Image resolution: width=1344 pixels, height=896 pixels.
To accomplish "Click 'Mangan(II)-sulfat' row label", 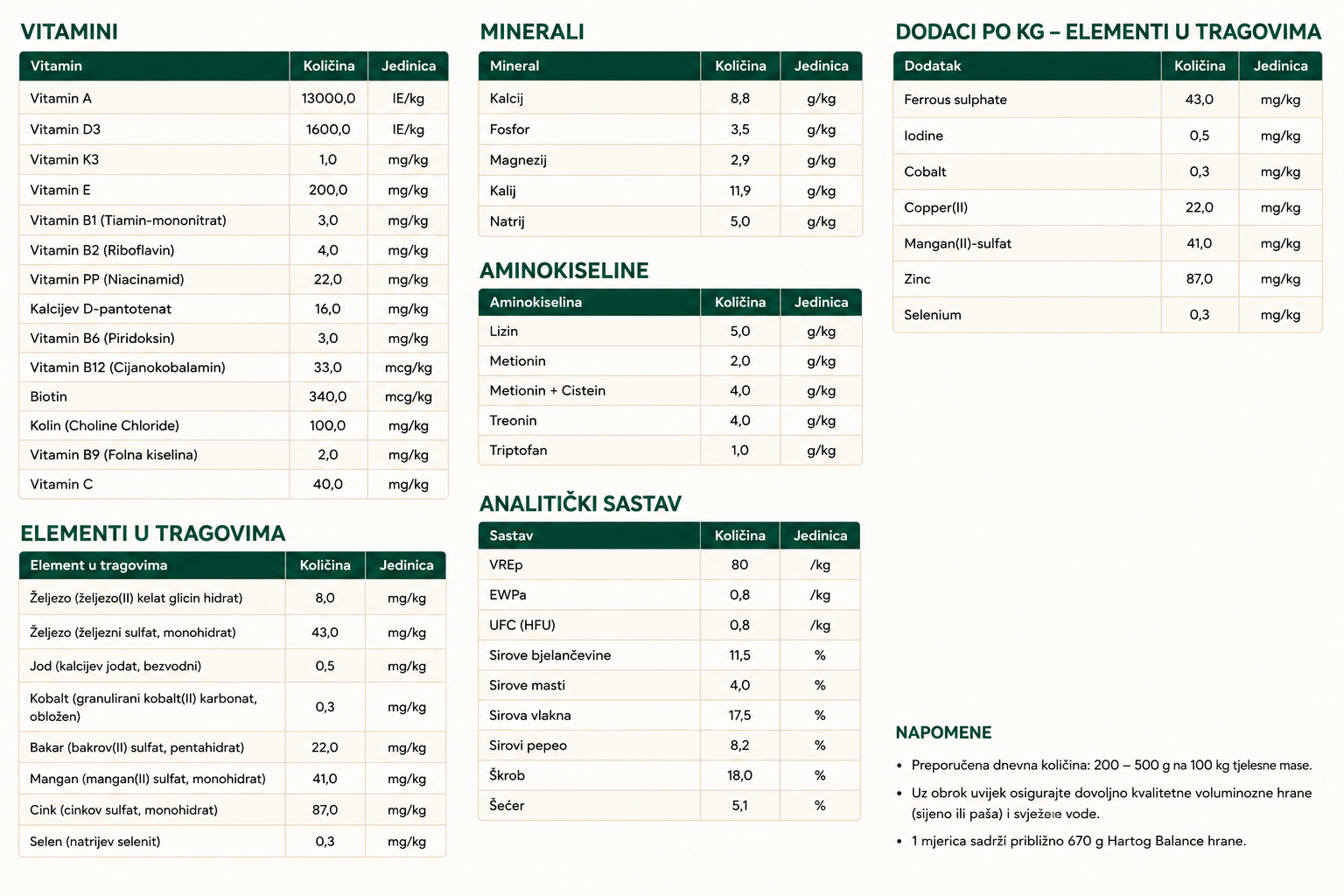I will click(x=957, y=243).
